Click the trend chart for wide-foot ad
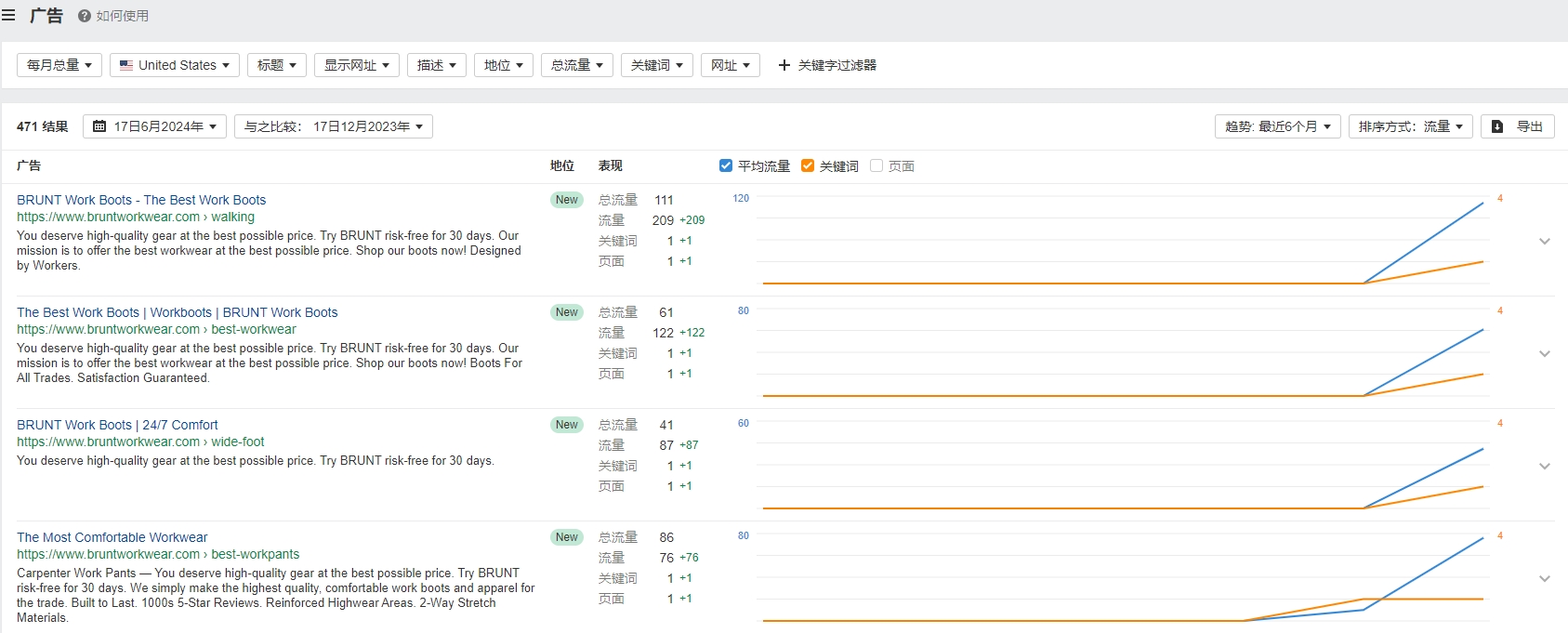1568x633 pixels. [x=1123, y=466]
